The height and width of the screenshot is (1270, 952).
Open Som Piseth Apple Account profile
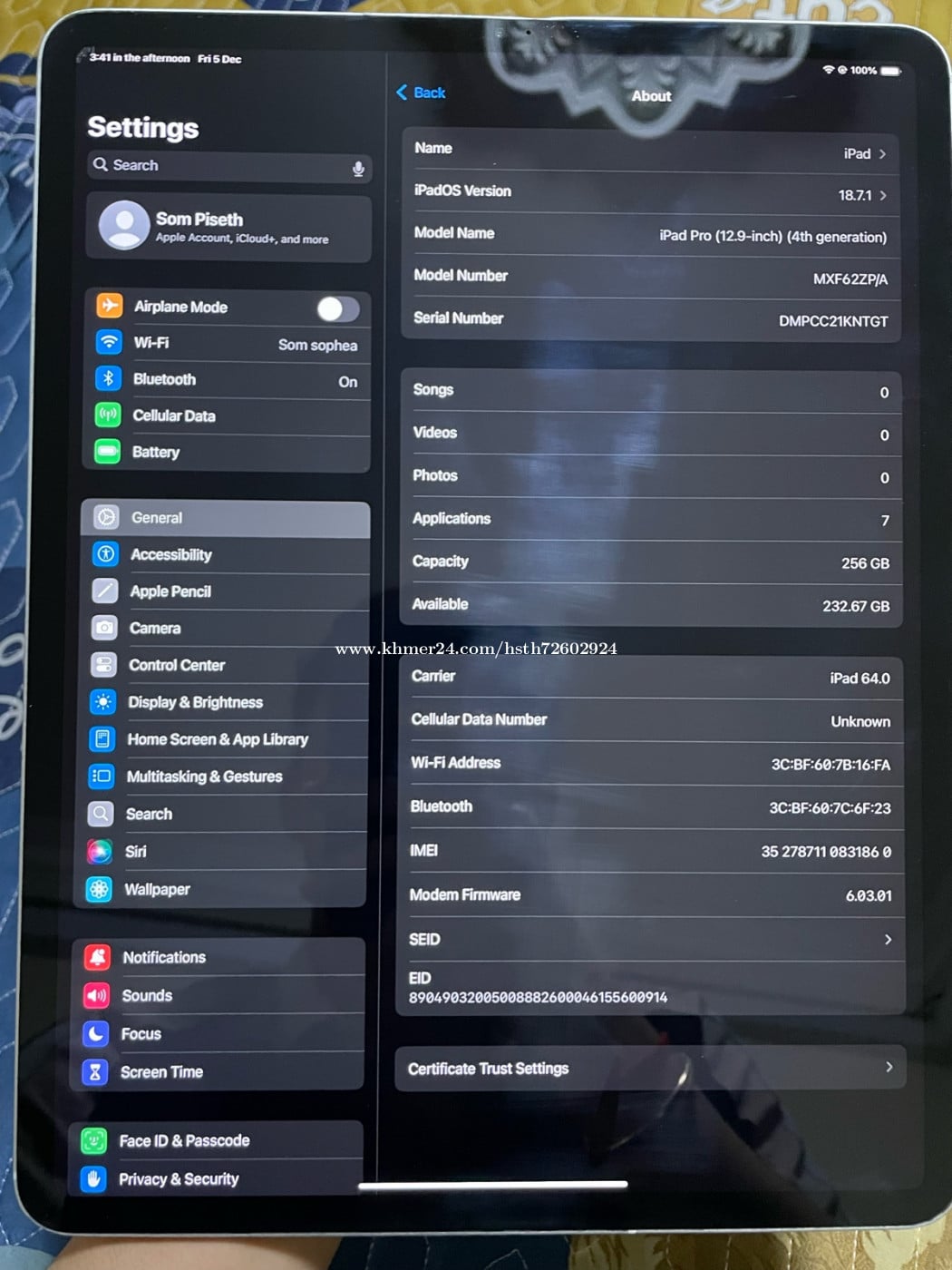coord(228,227)
